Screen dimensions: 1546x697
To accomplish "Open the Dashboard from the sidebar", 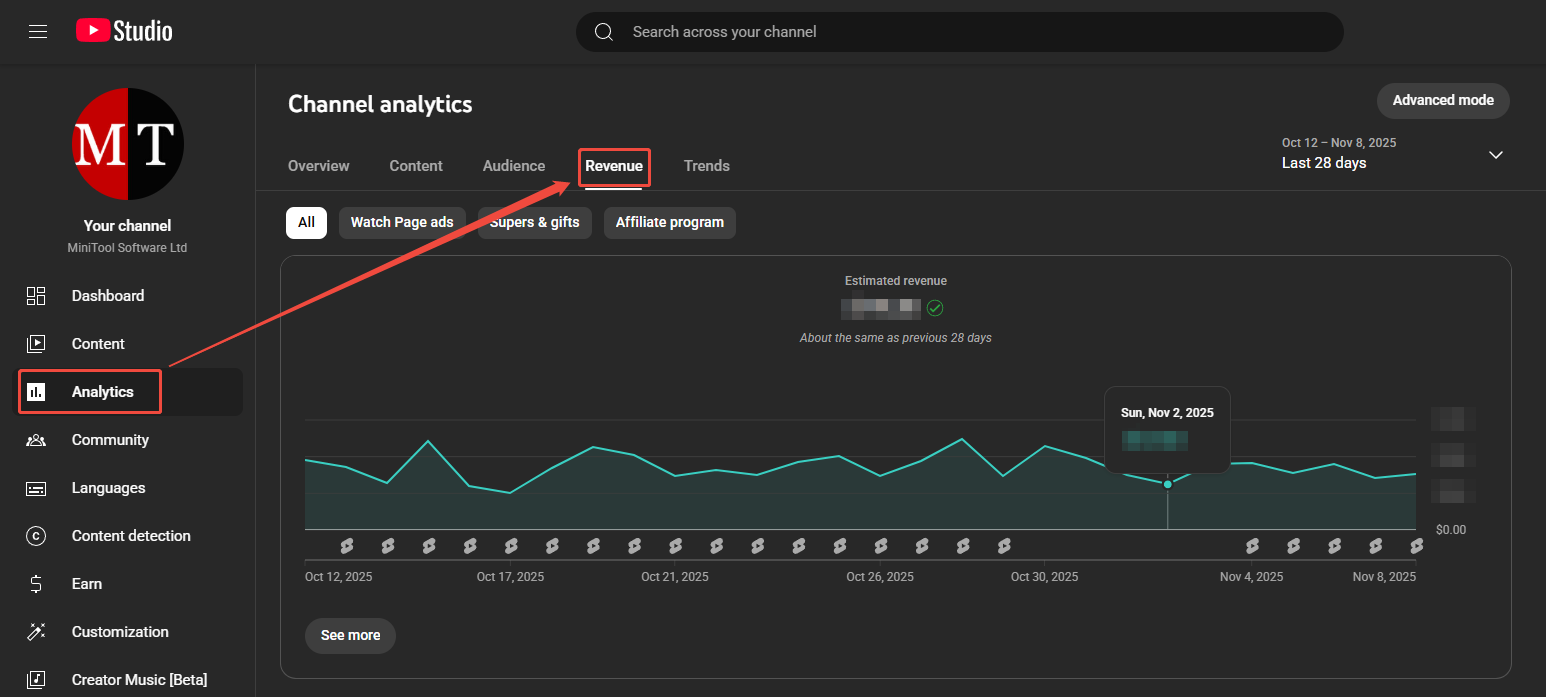I will point(36,296).
